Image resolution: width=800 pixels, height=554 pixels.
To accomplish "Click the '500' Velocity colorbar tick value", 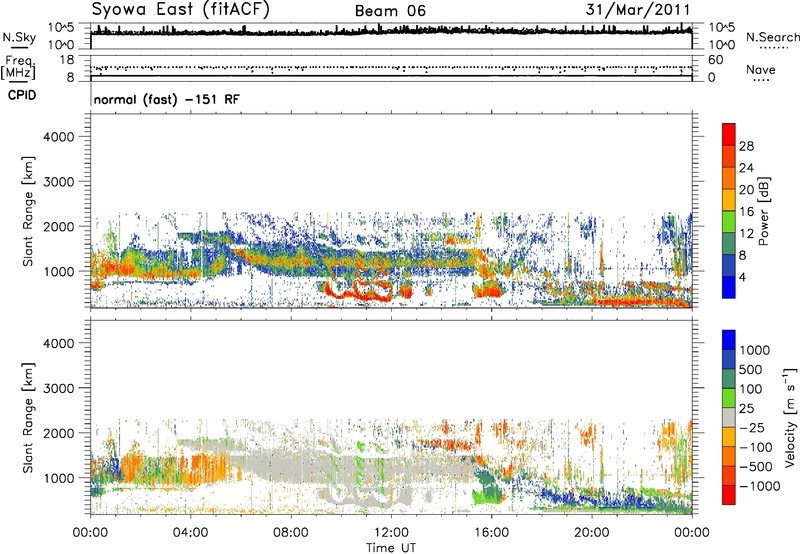I will 750,370.
